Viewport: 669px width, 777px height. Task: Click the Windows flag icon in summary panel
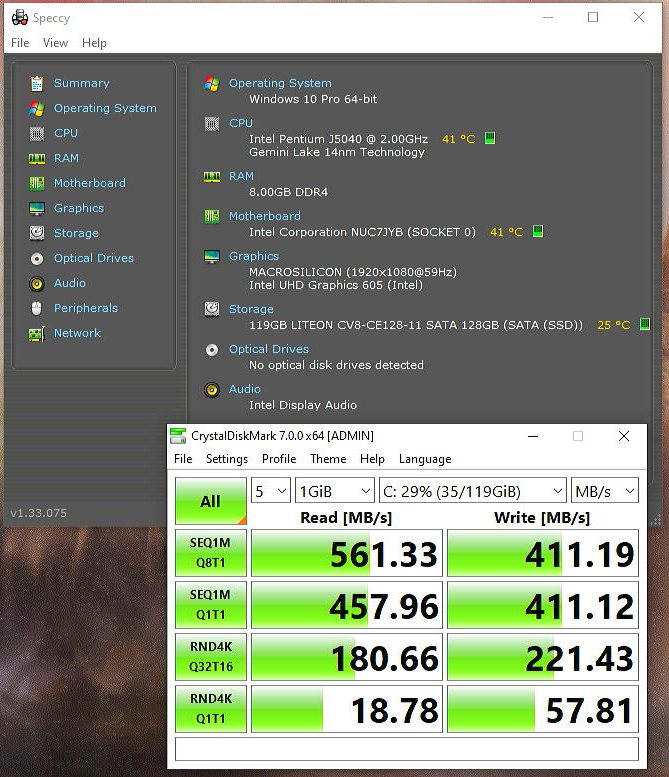[212, 84]
